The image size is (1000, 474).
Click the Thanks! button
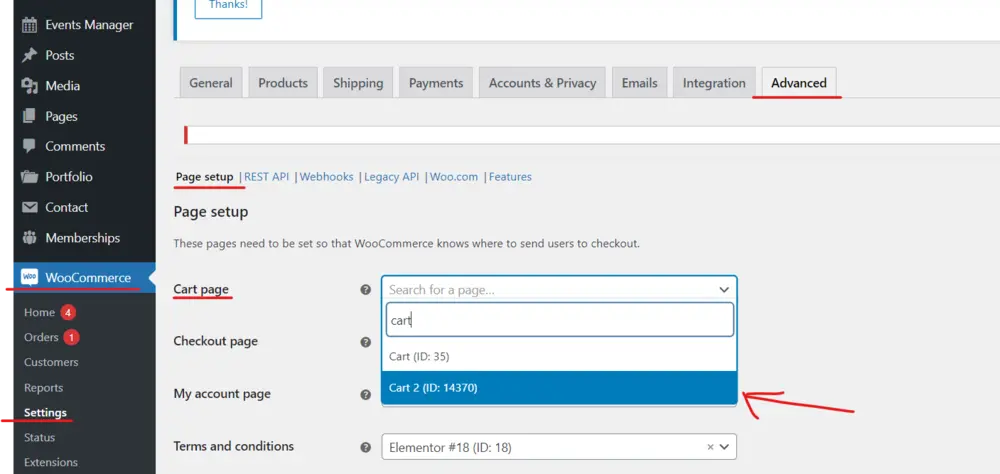tap(228, 6)
